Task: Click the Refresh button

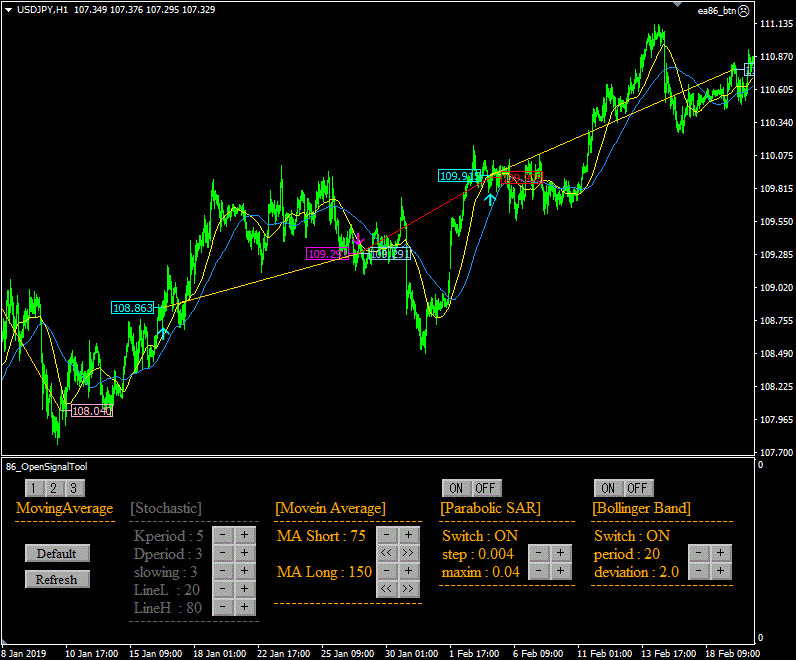Action: pyautogui.click(x=57, y=579)
